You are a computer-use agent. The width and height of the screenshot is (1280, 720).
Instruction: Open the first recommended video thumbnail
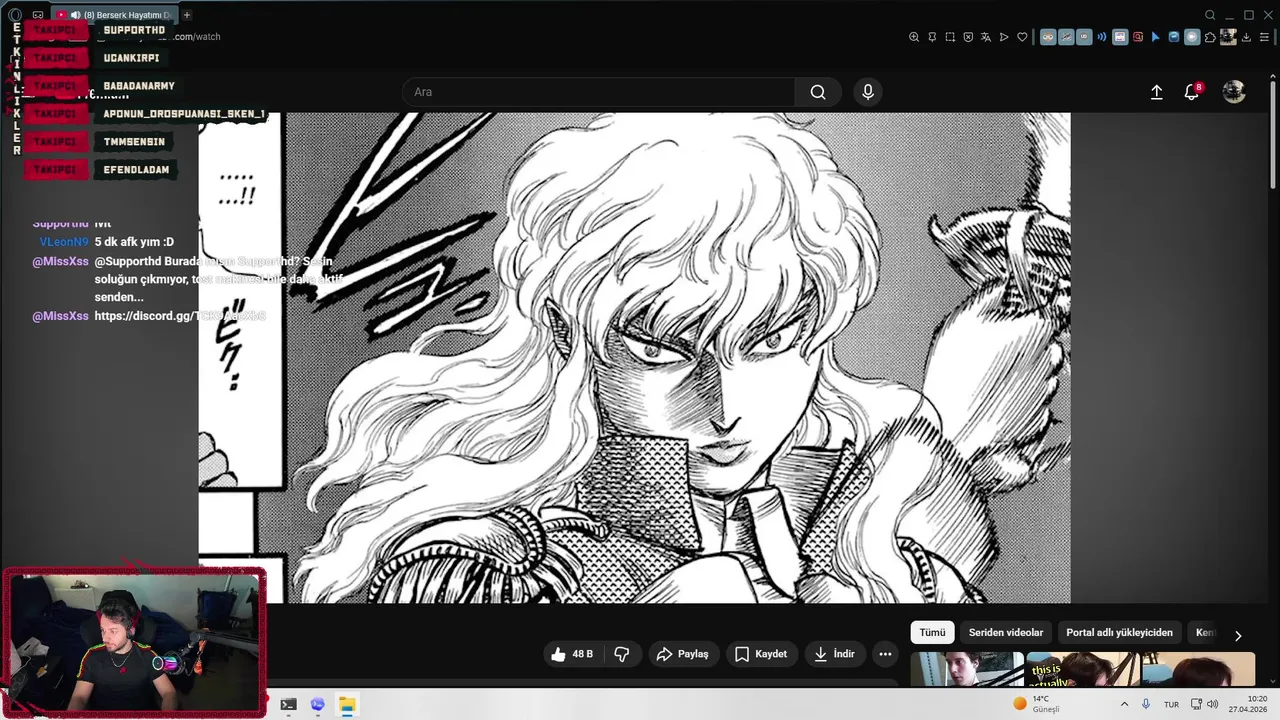pyautogui.click(x=967, y=669)
